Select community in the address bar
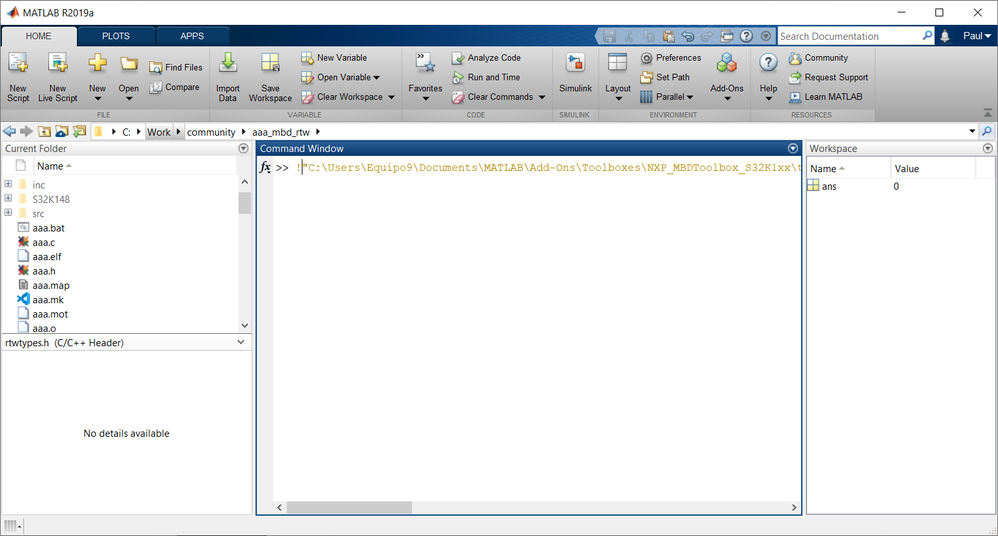 pos(211,132)
